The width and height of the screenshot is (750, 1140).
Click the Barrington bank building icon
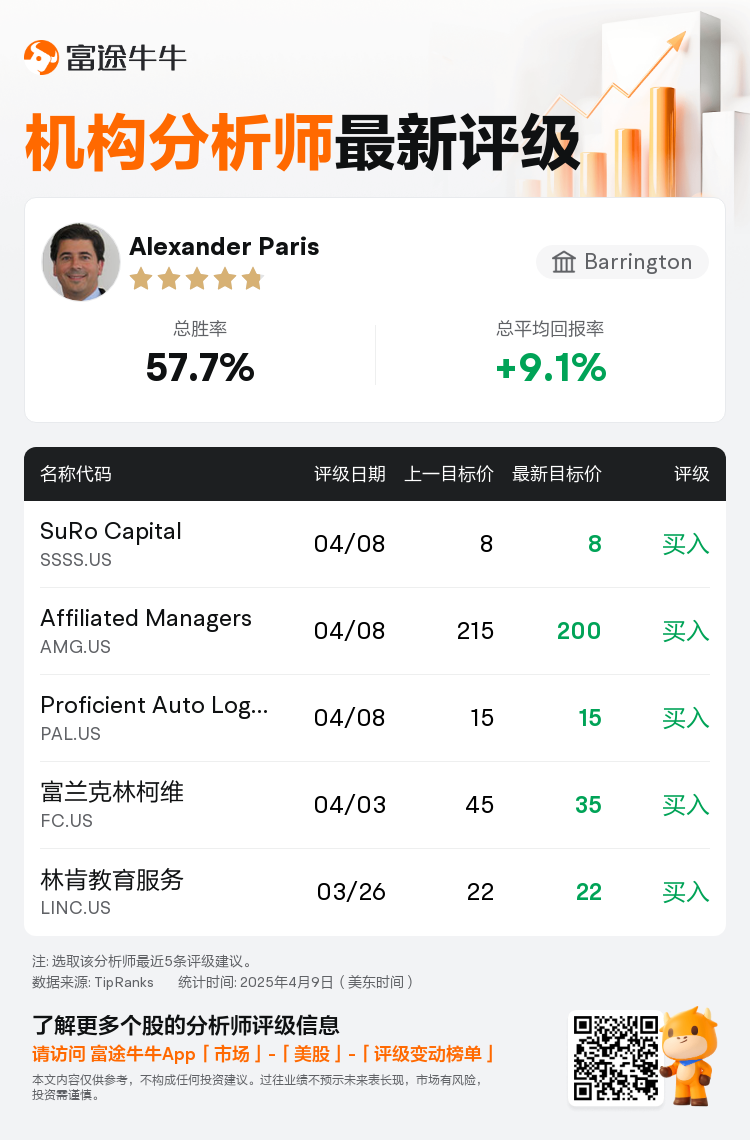(x=563, y=262)
